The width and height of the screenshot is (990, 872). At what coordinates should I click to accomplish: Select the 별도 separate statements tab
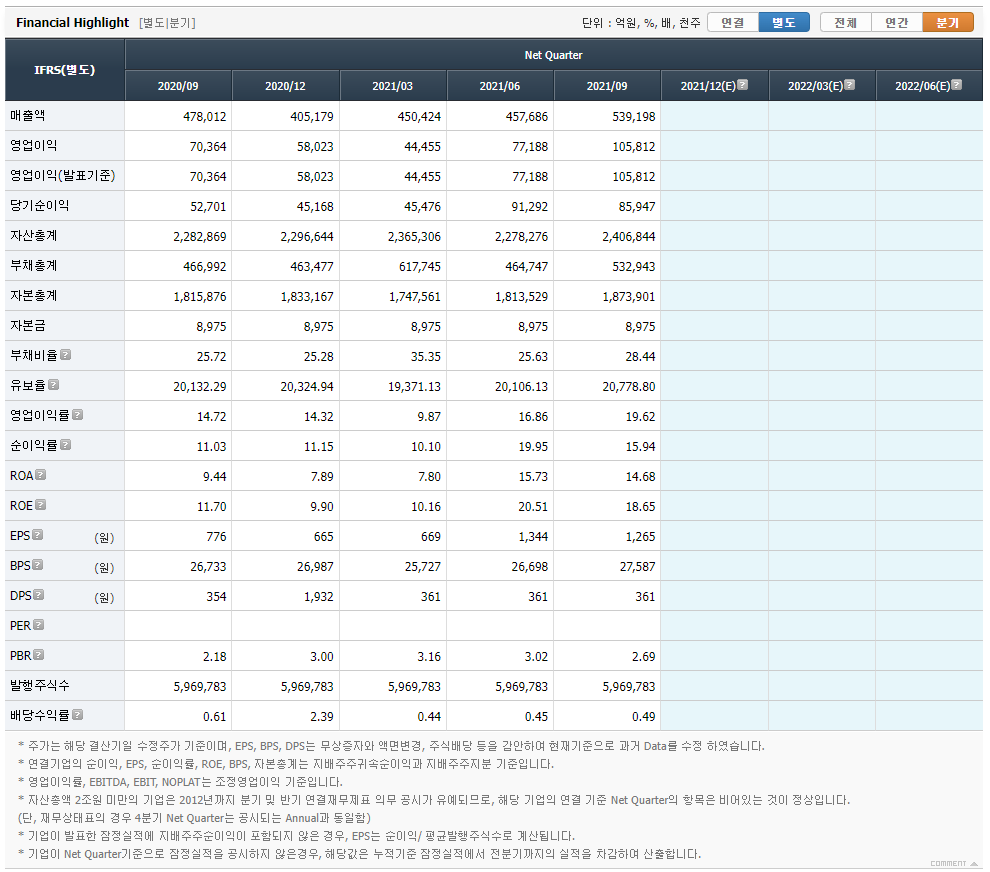click(x=784, y=23)
